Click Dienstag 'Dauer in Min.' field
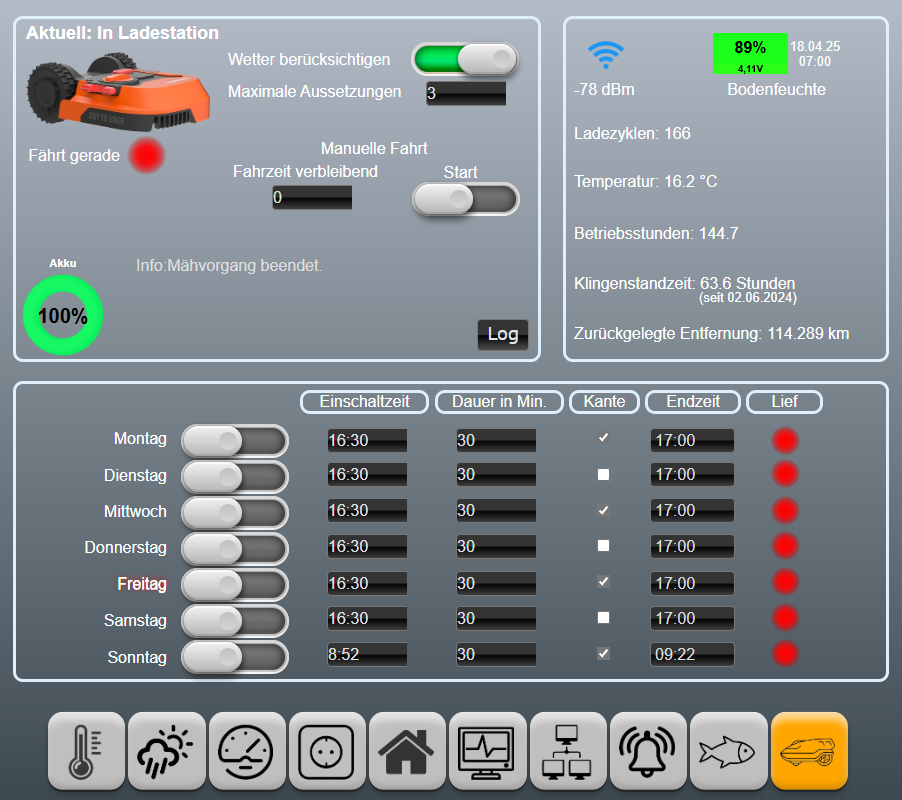The width and height of the screenshot is (902, 800). [496, 474]
